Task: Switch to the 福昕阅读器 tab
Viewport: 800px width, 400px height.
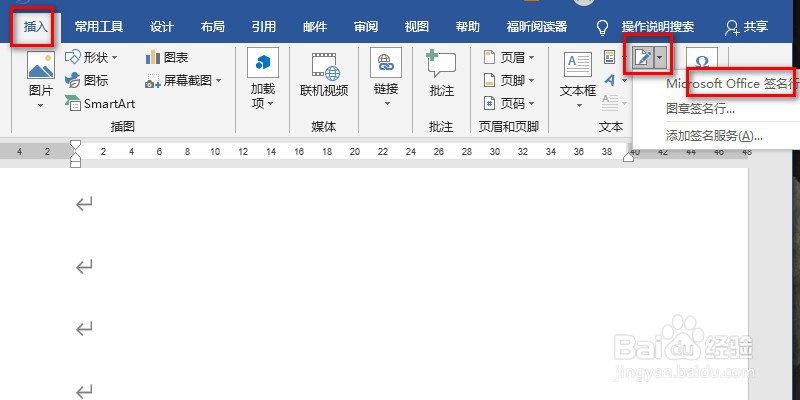Action: [x=537, y=27]
